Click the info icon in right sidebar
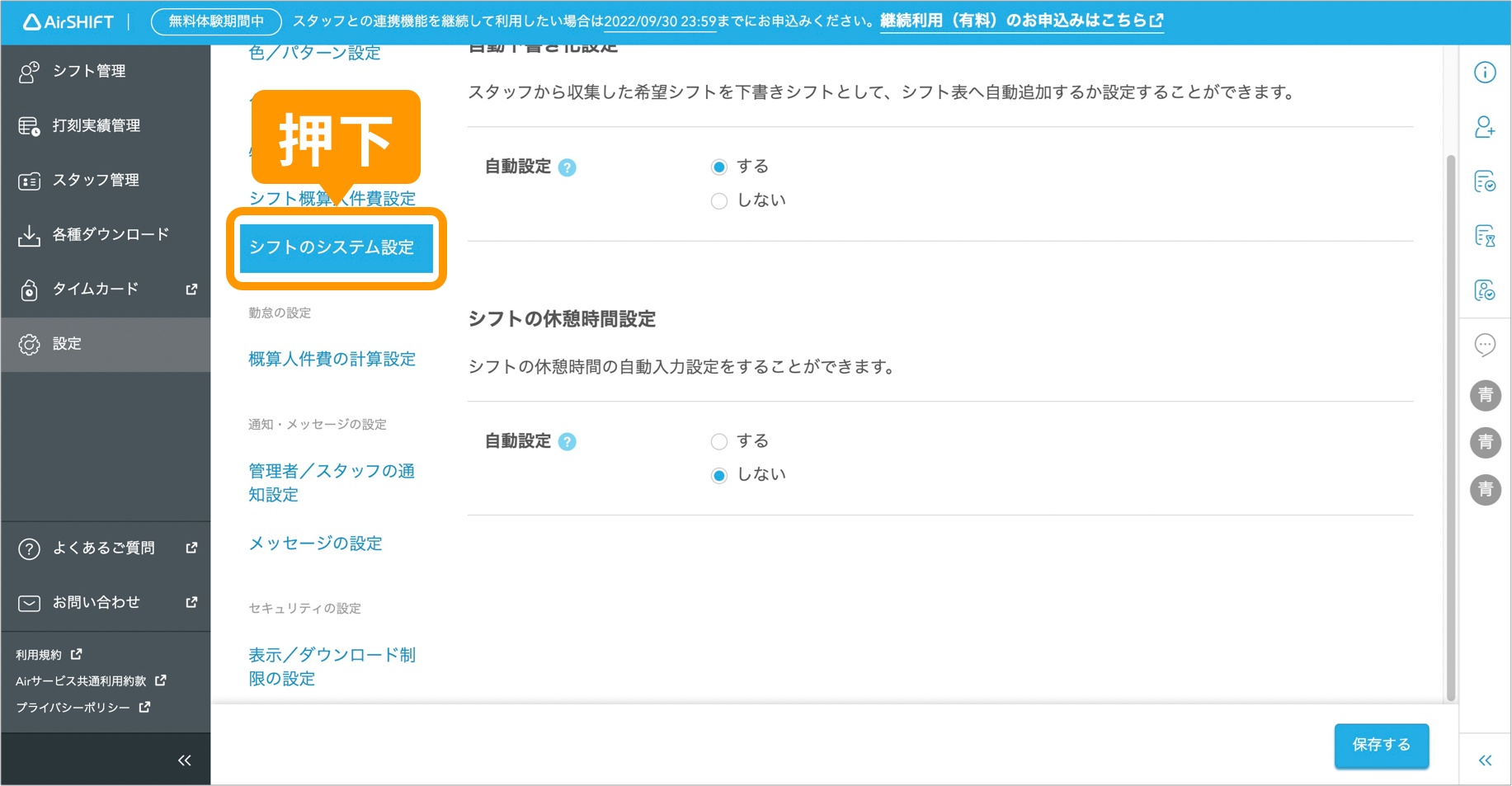Image resolution: width=1512 pixels, height=786 pixels. point(1485,73)
